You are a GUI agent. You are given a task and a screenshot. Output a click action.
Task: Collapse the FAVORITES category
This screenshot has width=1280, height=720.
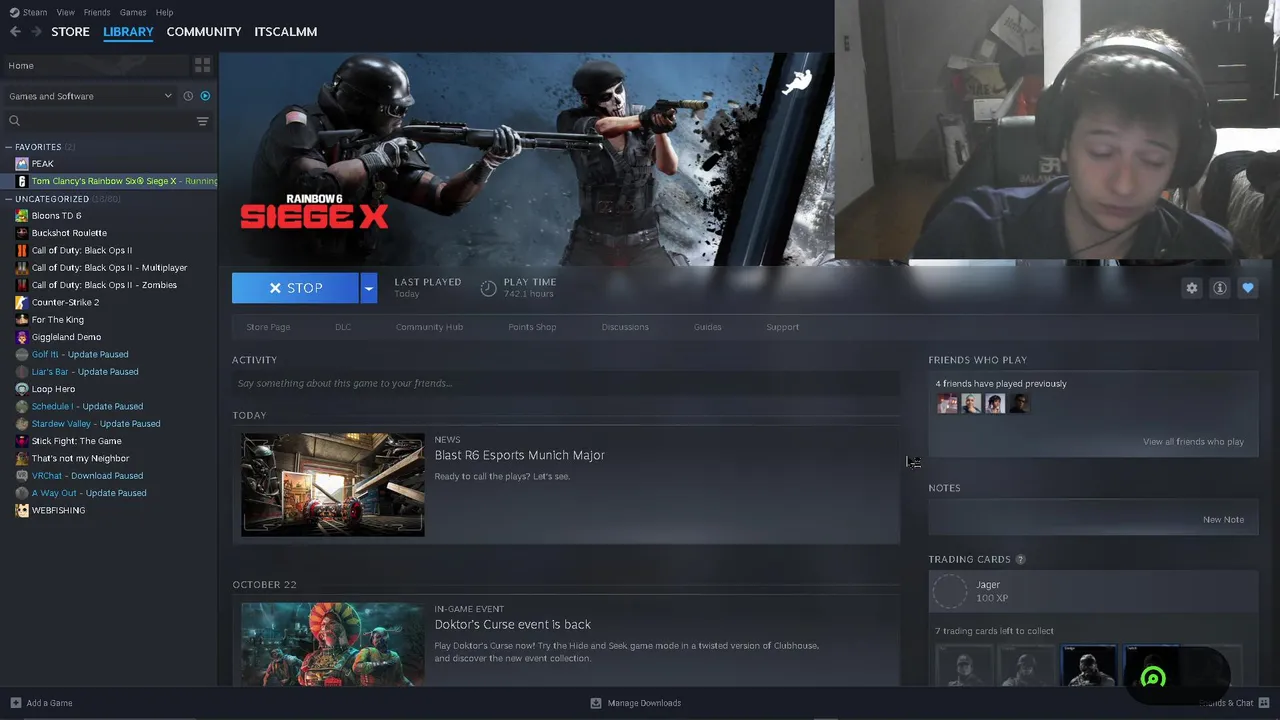8,147
